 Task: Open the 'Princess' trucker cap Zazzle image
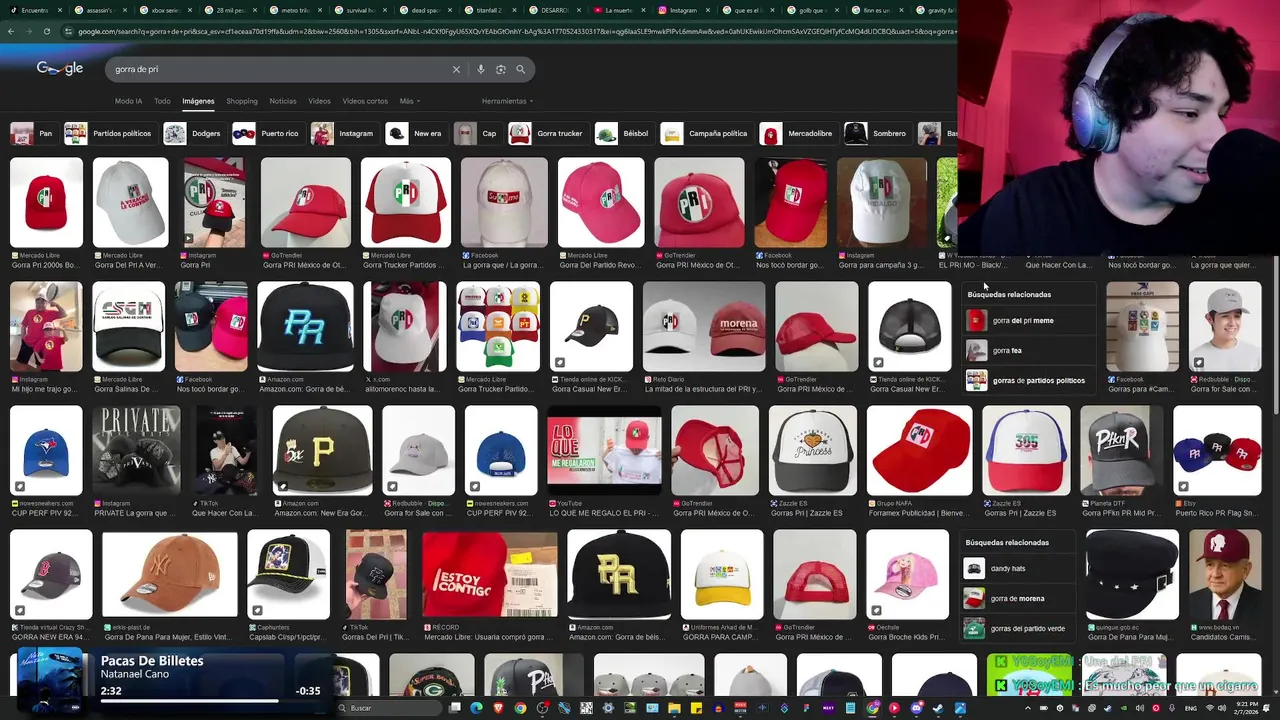coord(813,451)
